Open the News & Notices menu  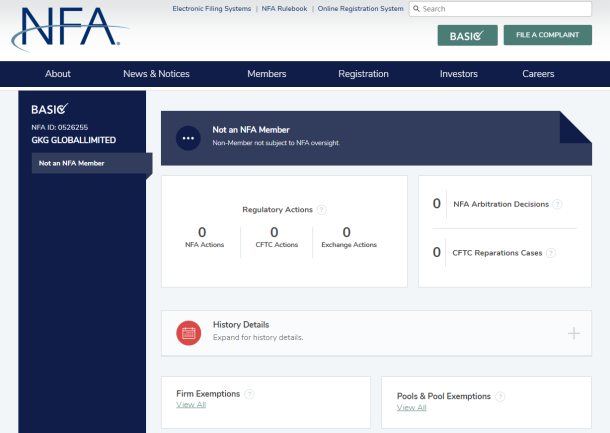click(x=156, y=74)
